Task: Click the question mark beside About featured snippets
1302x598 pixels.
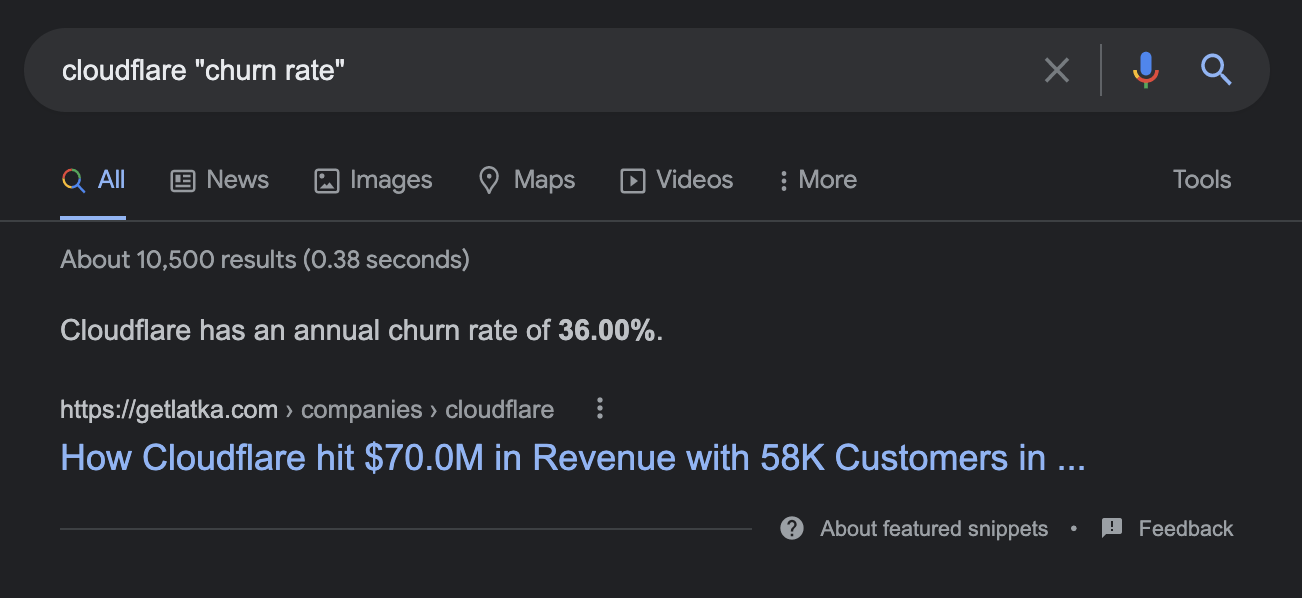Action: click(x=791, y=528)
